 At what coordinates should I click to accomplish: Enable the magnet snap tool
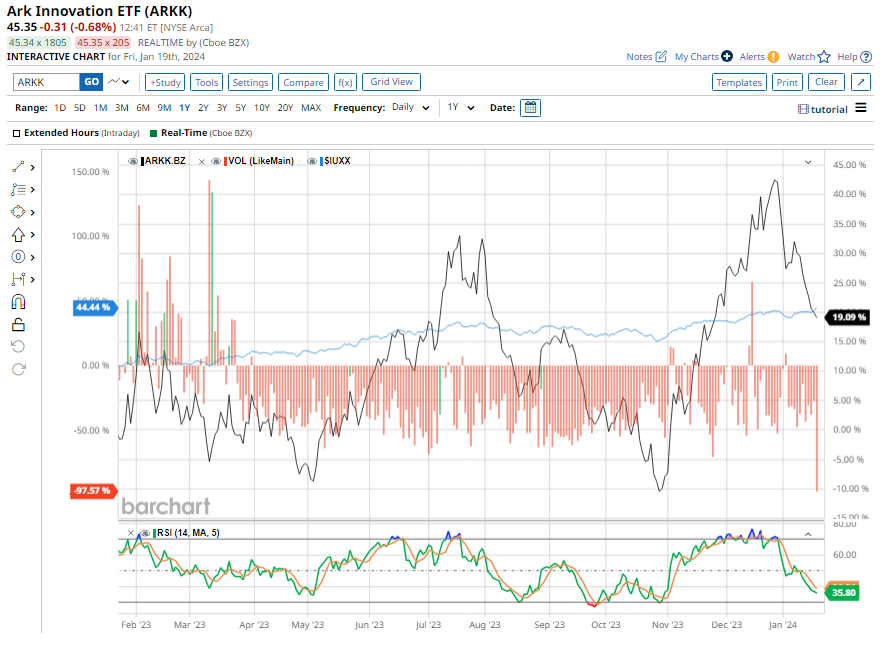(18, 302)
